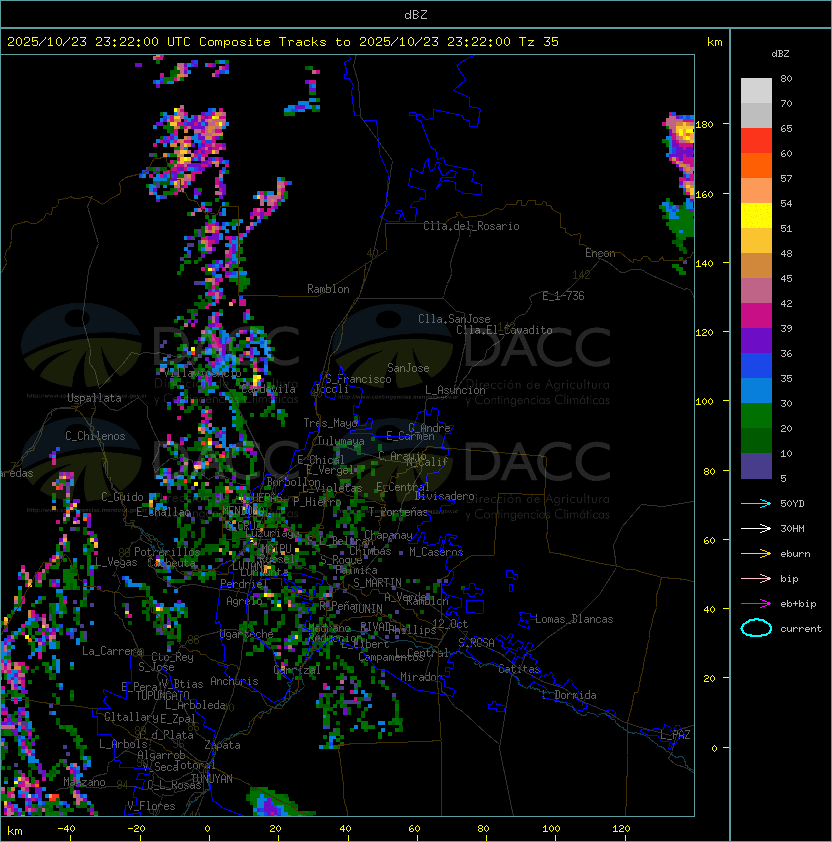
Task: Select the red 60-65 dBZ legend swatch
Action: pyautogui.click(x=756, y=141)
